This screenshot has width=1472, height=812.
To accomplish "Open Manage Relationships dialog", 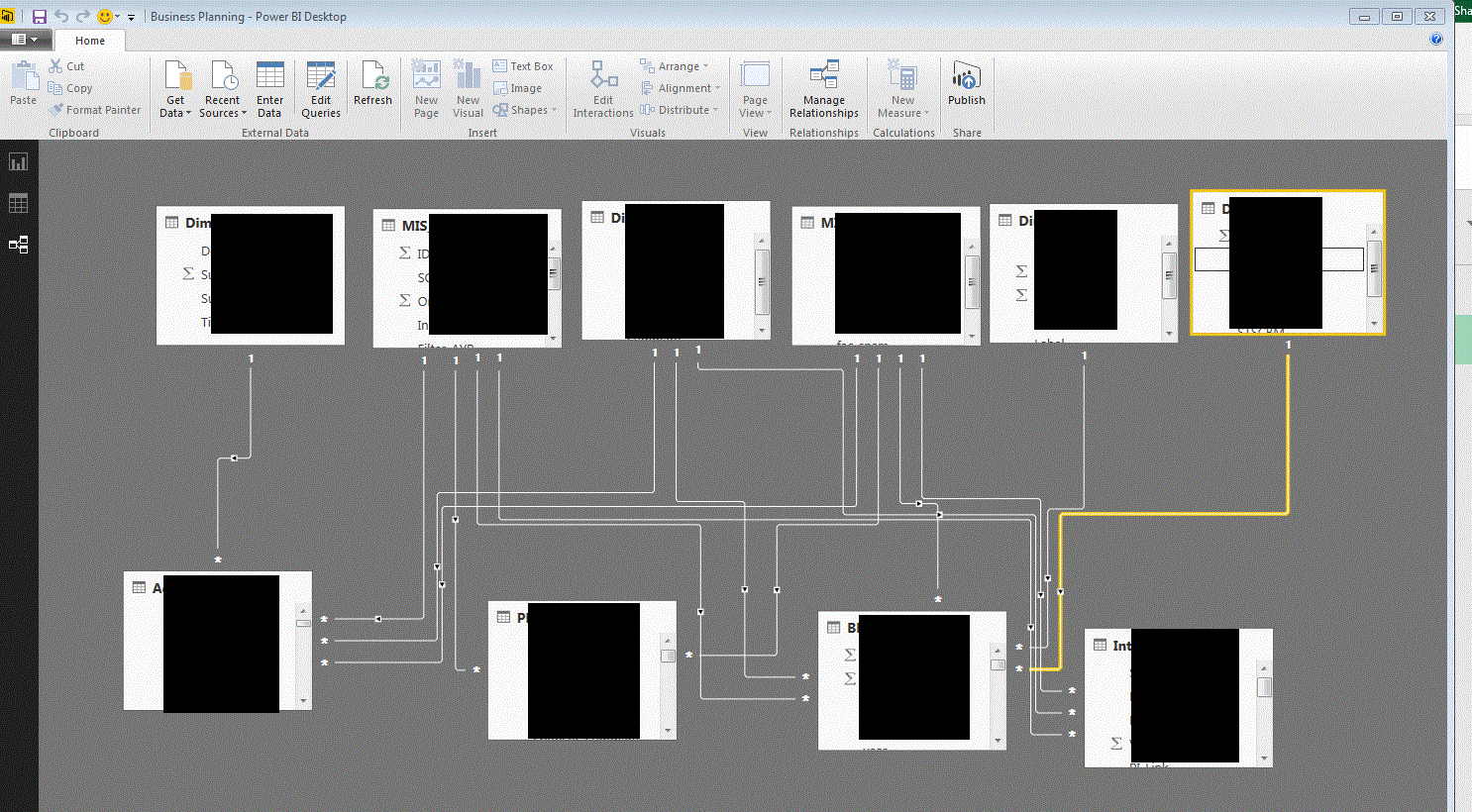I will tap(824, 89).
